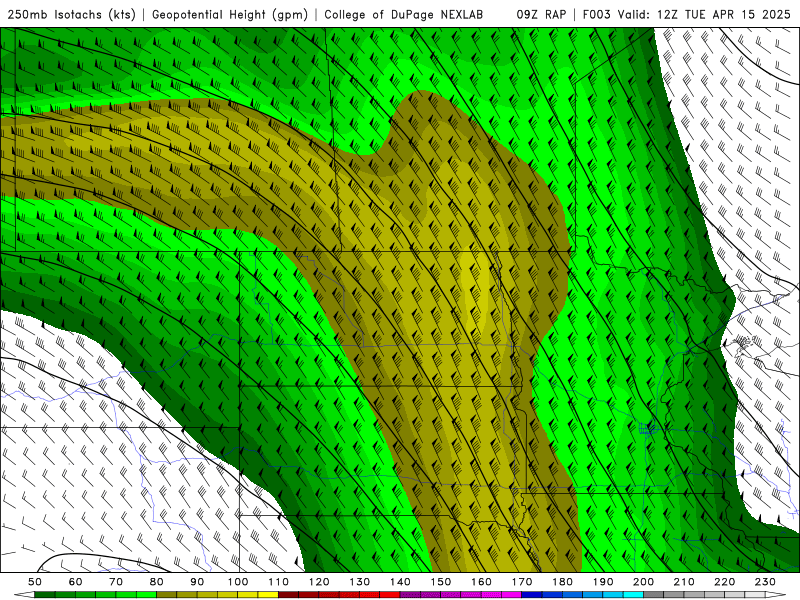Click the 50 value on the color scale
The image size is (800, 600).
35,582
